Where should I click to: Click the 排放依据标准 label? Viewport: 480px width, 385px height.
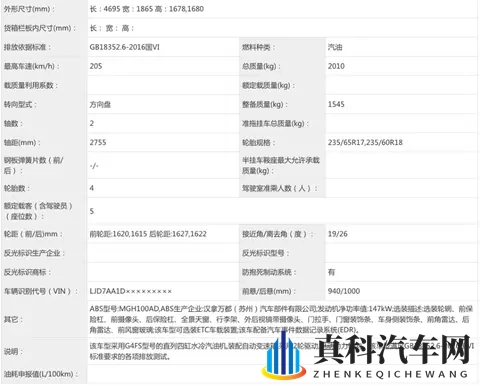27,47
